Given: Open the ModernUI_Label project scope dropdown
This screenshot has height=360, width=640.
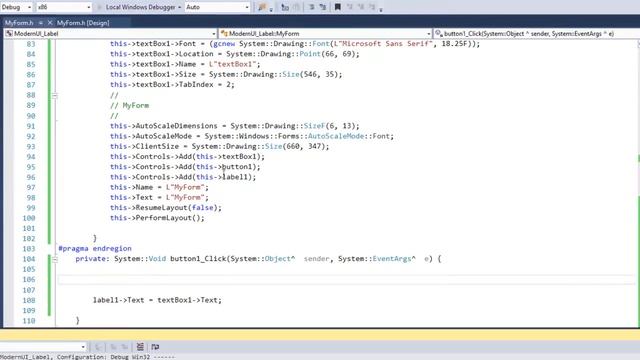Looking at the screenshot, I should tap(110, 33).
